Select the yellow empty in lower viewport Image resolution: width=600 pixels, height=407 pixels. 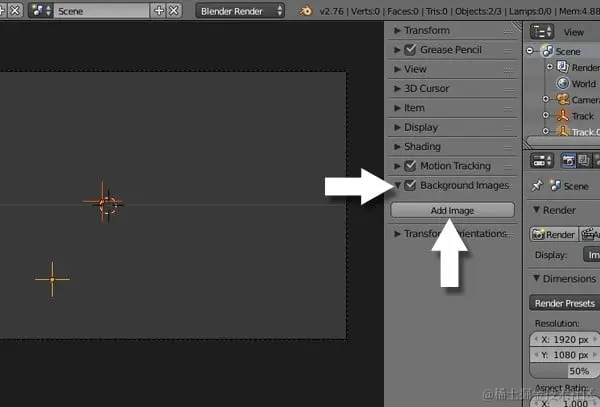[x=52, y=279]
